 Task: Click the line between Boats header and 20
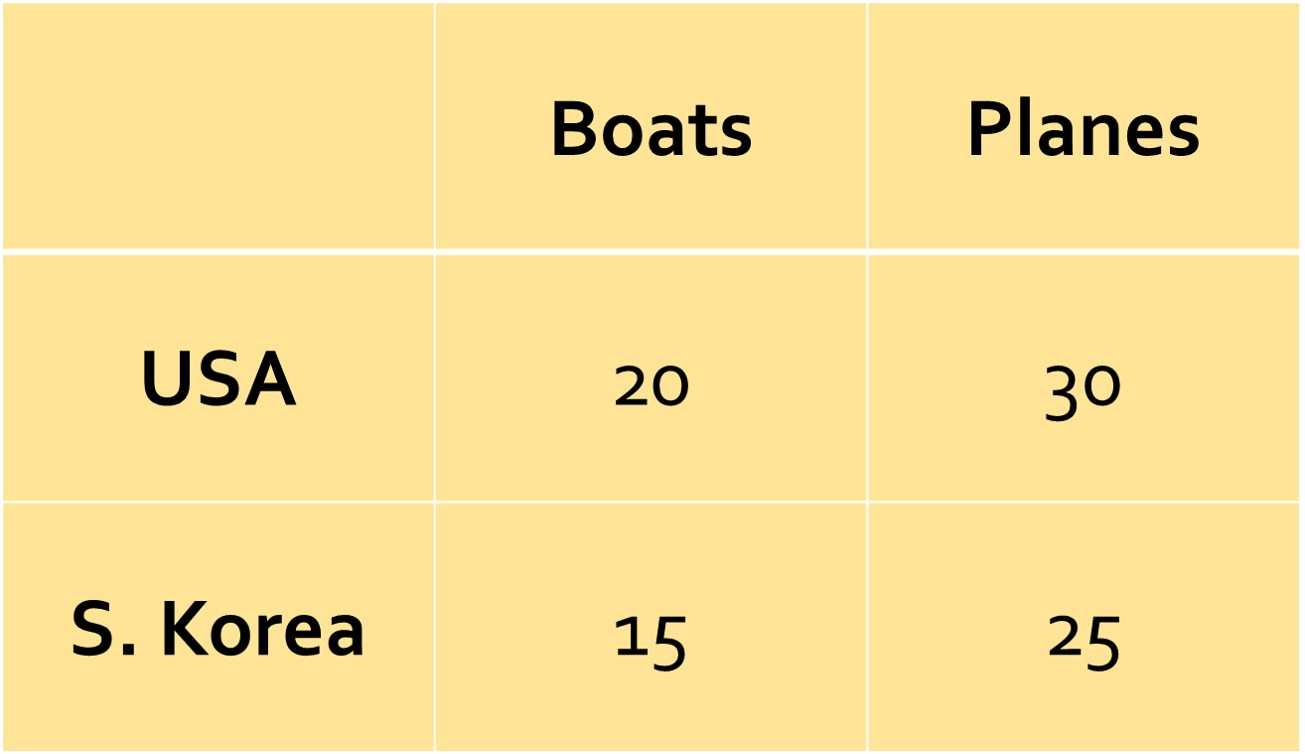click(x=651, y=251)
